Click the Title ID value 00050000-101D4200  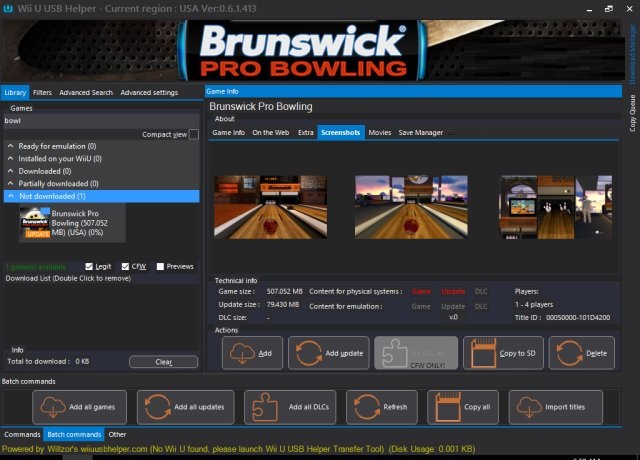coord(578,318)
